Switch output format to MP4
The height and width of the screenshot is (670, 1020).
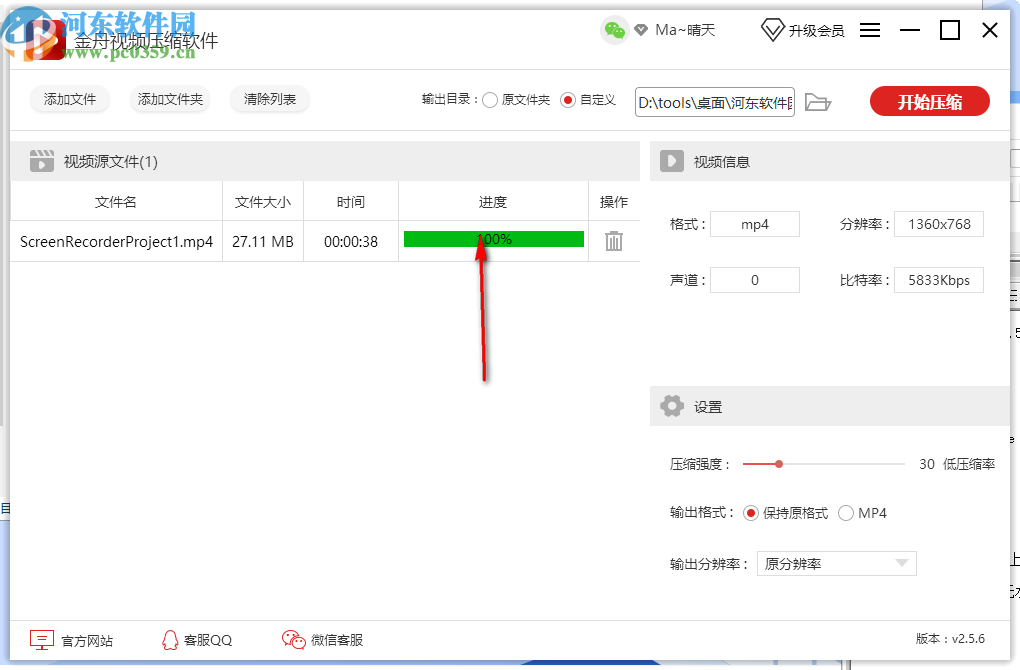(x=844, y=512)
